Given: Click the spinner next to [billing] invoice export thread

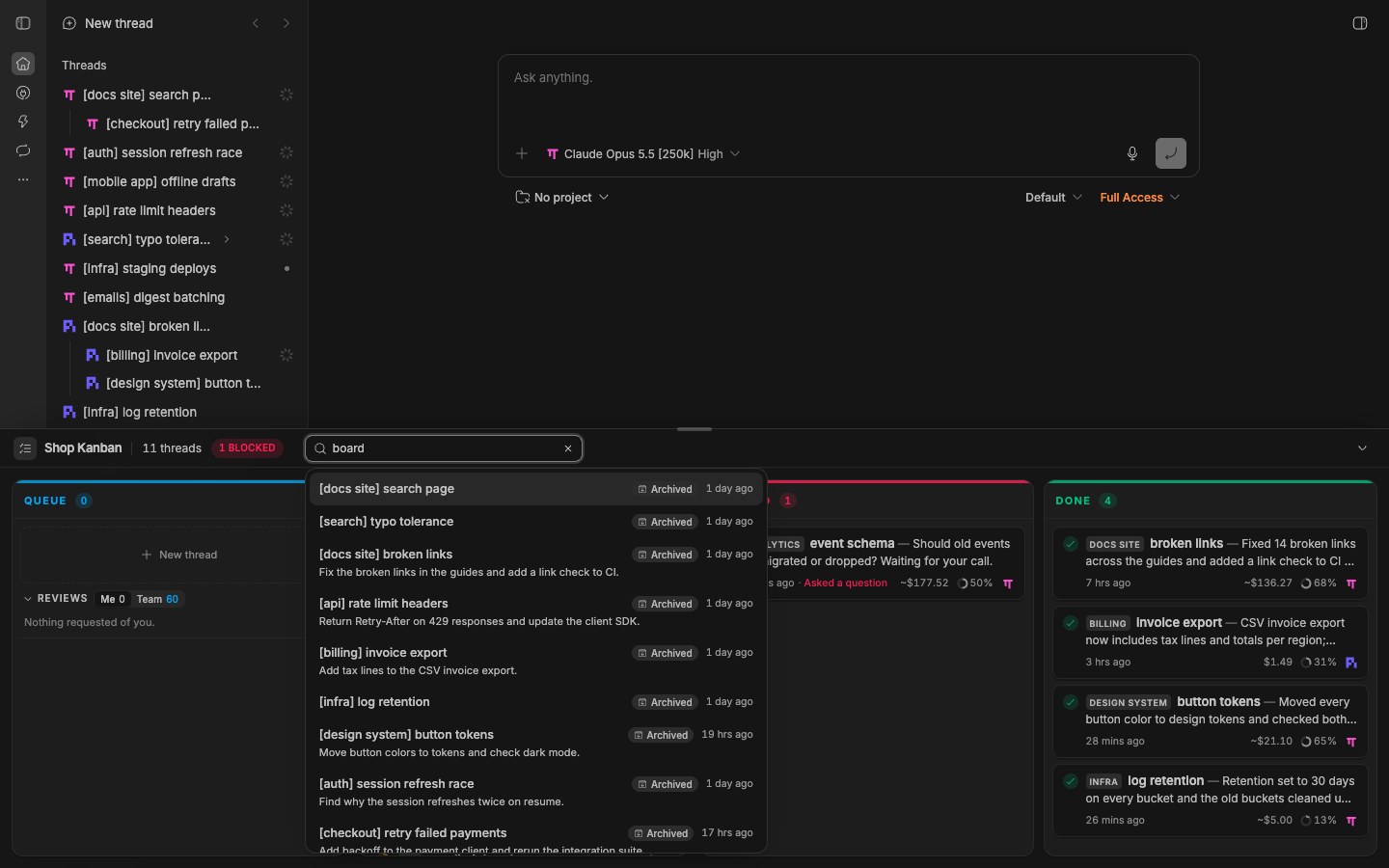Looking at the screenshot, I should coord(286,355).
